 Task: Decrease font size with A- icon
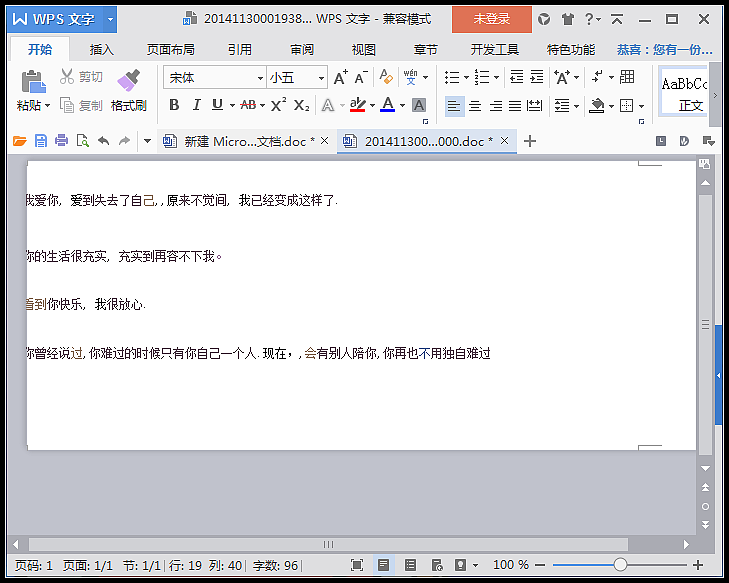(x=361, y=78)
